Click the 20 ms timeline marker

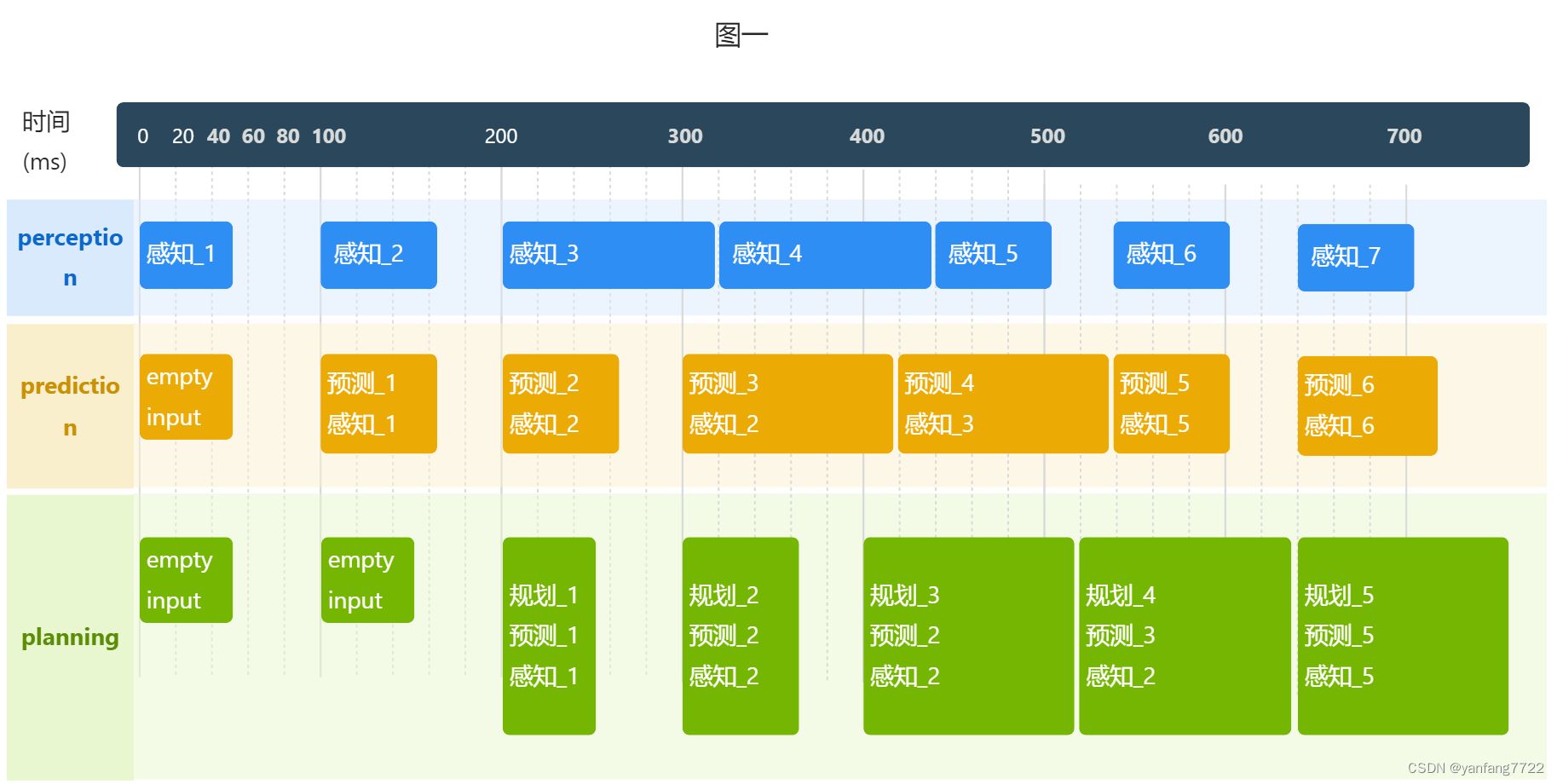(x=182, y=136)
